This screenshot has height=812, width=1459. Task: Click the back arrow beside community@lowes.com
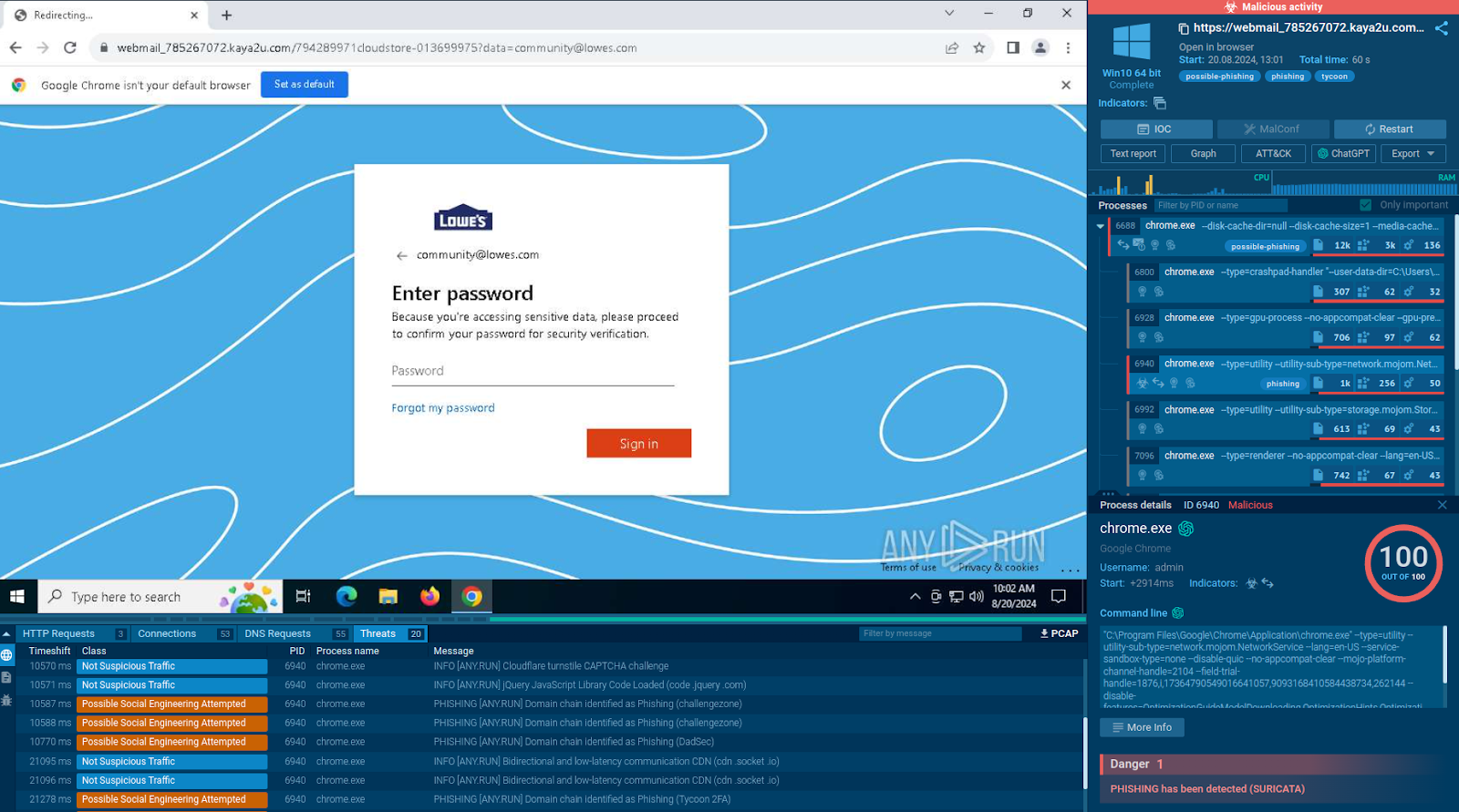pyautogui.click(x=401, y=256)
